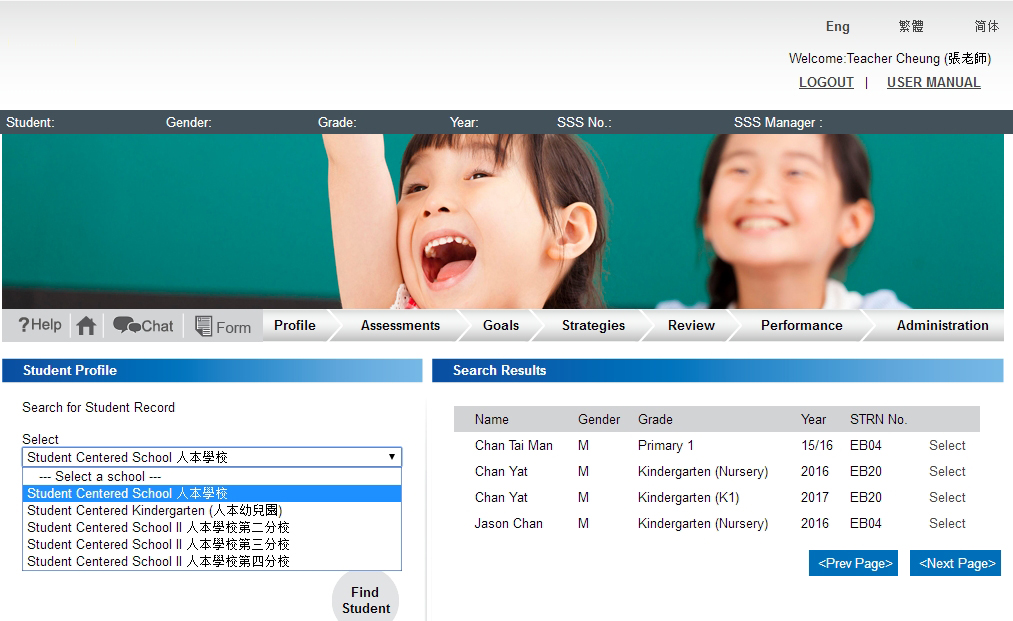
Task: Click the 'Welcome:Teacher Cheung (張老師)' text
Action: (890, 58)
